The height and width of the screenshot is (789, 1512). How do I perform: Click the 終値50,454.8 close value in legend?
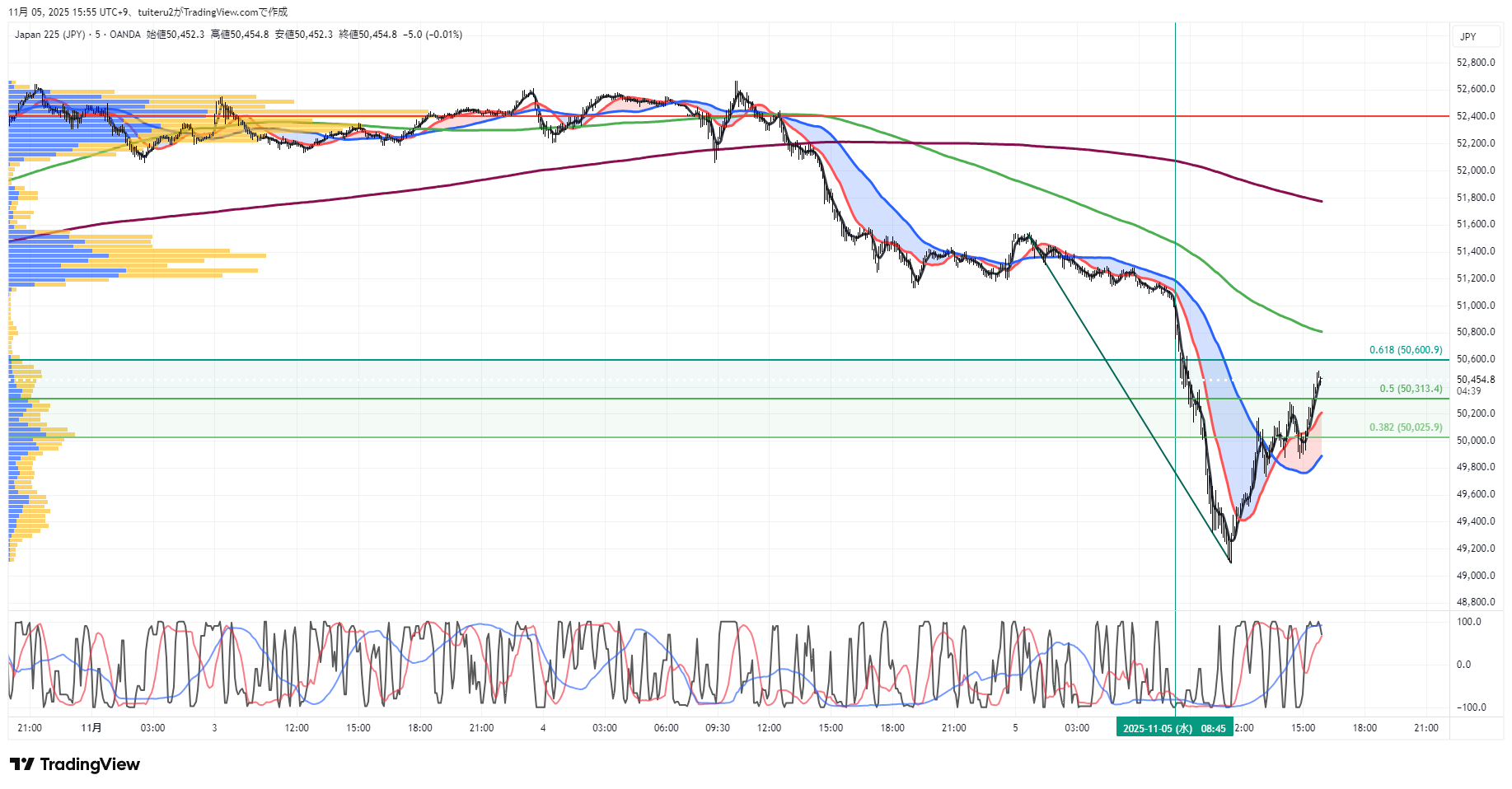(x=367, y=35)
